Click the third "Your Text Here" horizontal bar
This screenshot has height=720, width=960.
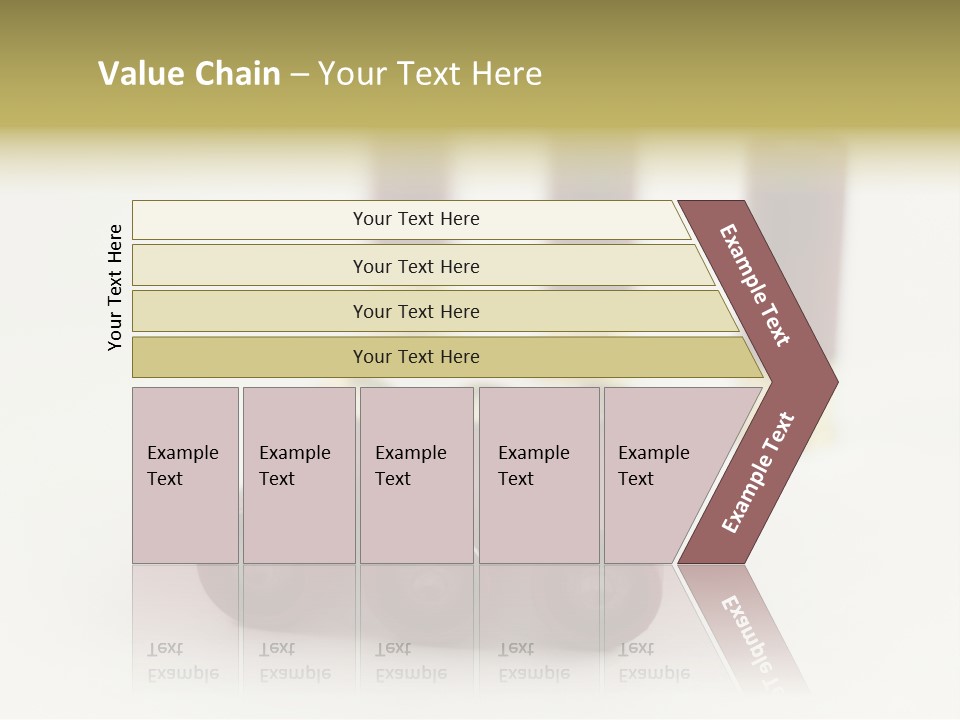416,311
